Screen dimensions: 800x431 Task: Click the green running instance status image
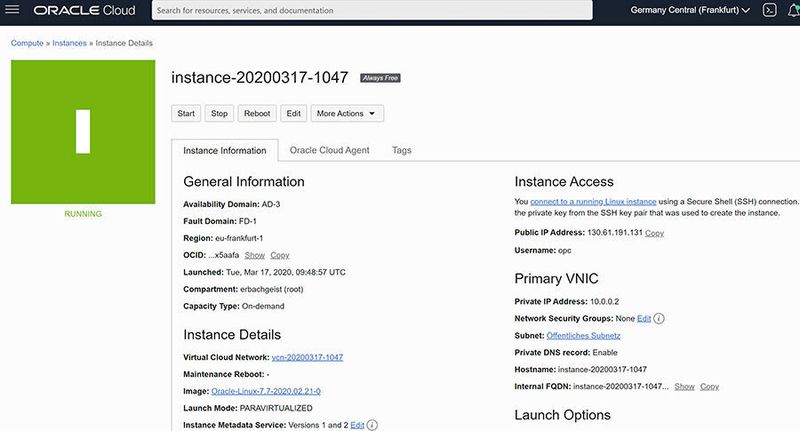83,132
